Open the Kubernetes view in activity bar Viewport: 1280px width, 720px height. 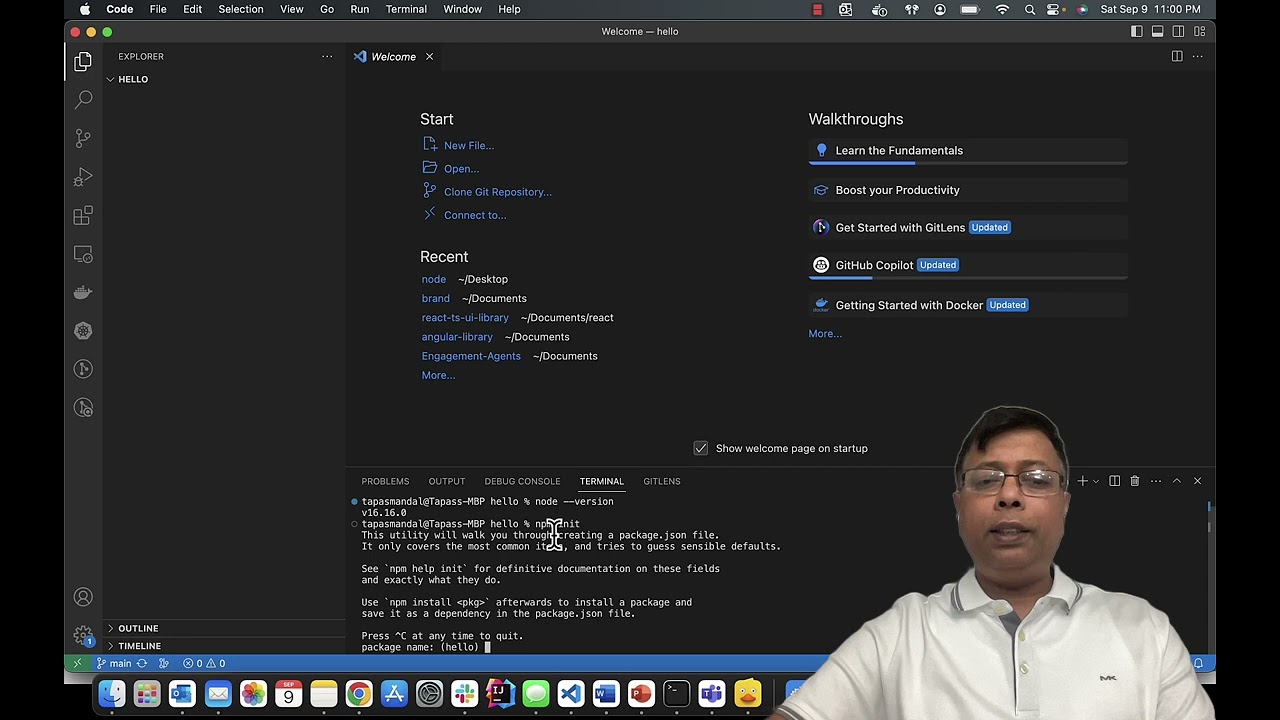(83, 331)
